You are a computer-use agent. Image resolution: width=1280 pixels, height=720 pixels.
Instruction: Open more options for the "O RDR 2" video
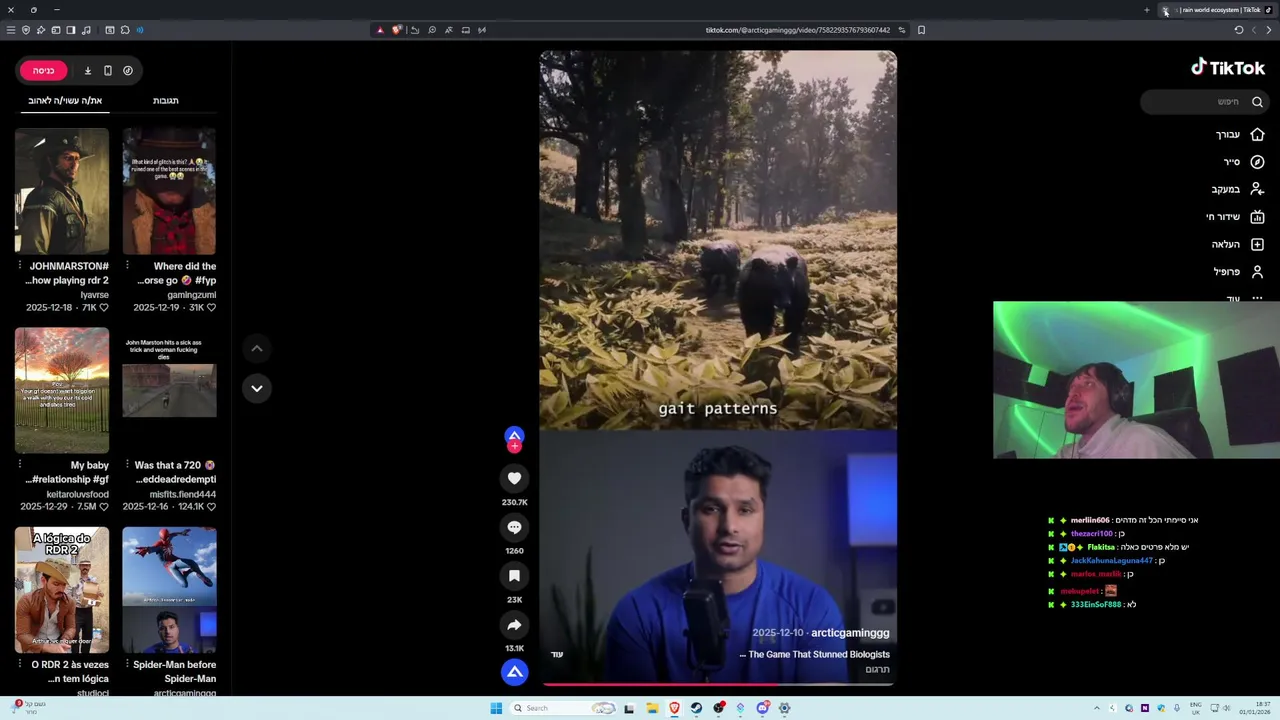pyautogui.click(x=19, y=664)
